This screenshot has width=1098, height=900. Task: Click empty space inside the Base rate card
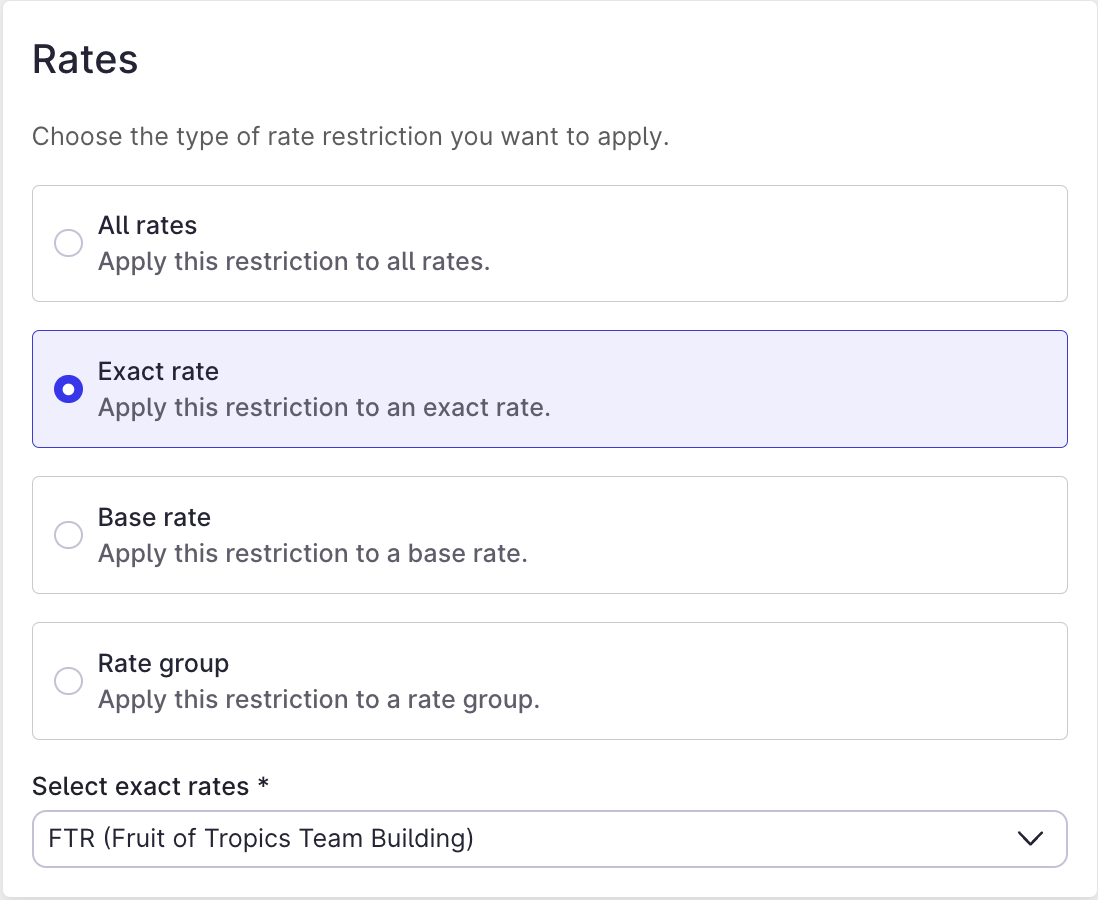(770, 535)
